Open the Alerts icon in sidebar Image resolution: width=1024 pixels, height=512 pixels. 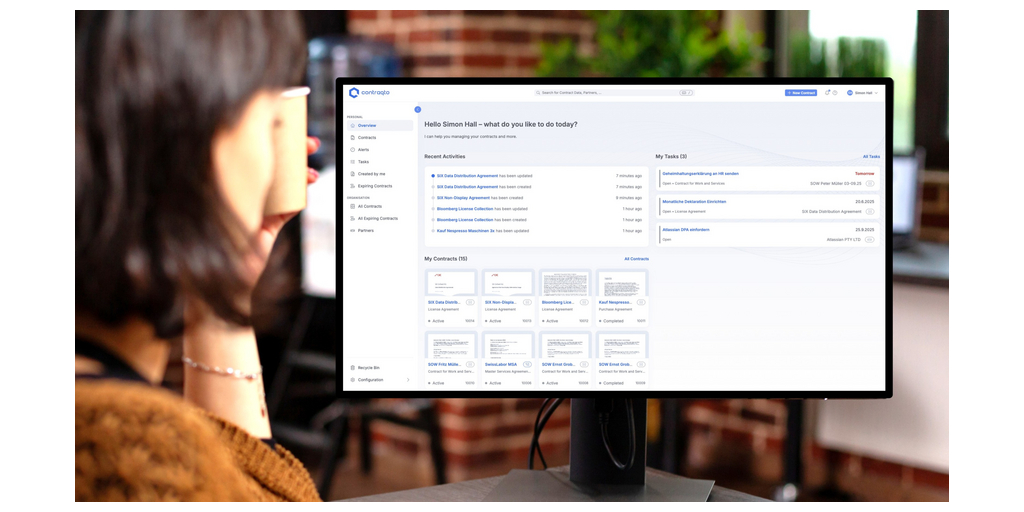(x=352, y=150)
